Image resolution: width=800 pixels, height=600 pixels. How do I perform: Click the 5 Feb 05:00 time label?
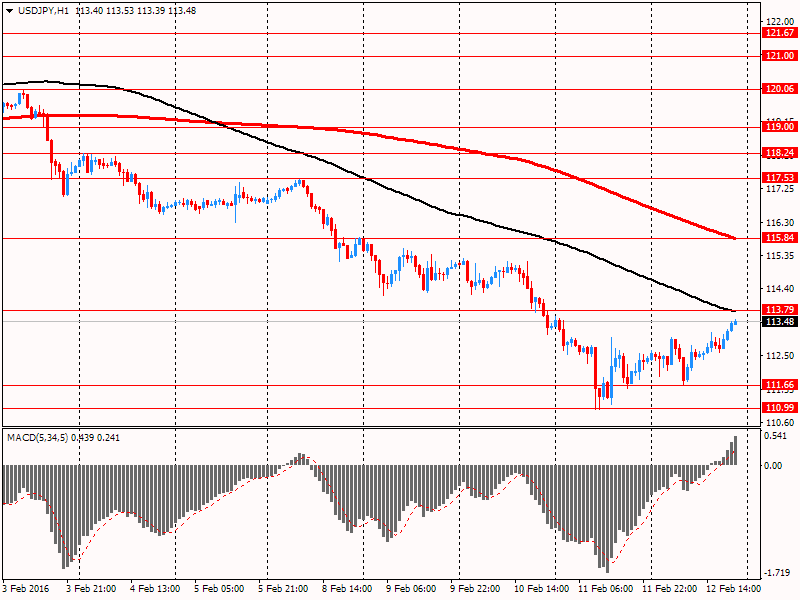click(x=219, y=589)
